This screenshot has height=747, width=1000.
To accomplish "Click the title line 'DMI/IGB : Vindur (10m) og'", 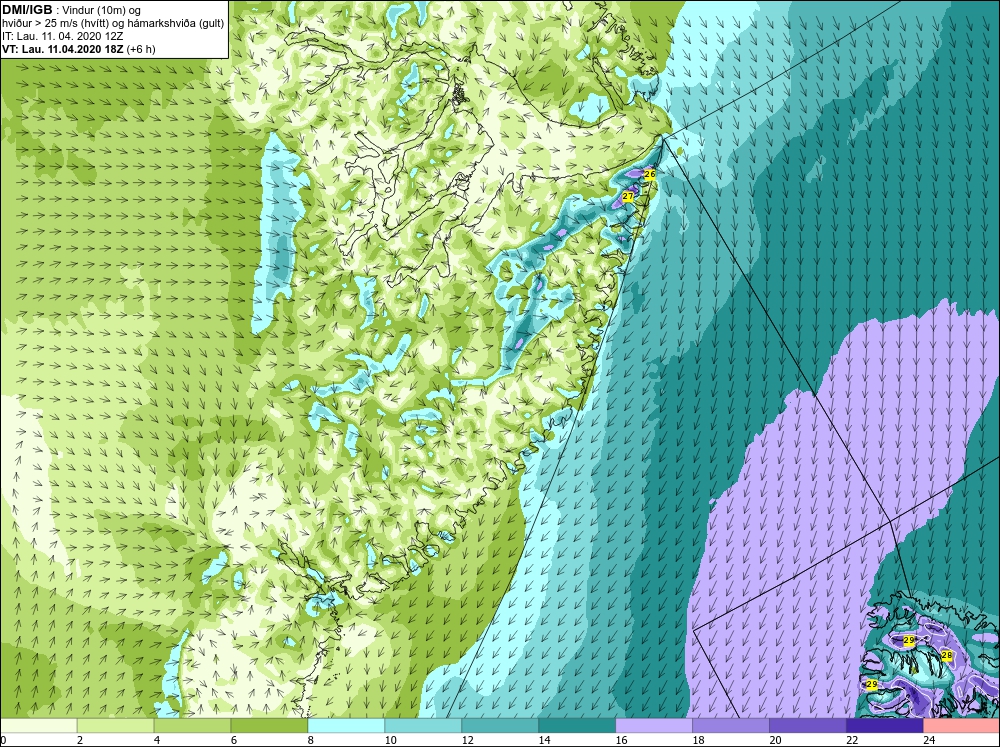I will (71, 10).
